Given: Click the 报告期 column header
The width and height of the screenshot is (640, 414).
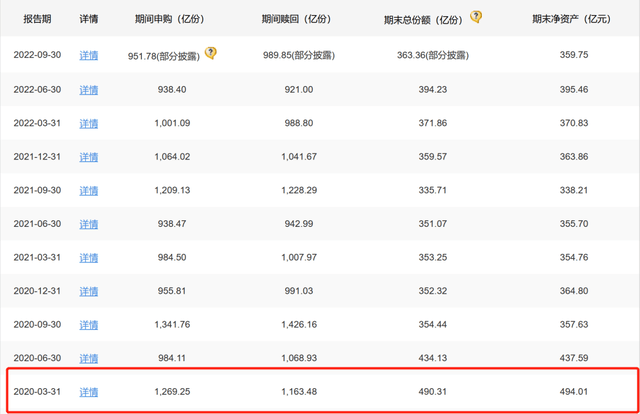Looking at the screenshot, I should pyautogui.click(x=37, y=19).
